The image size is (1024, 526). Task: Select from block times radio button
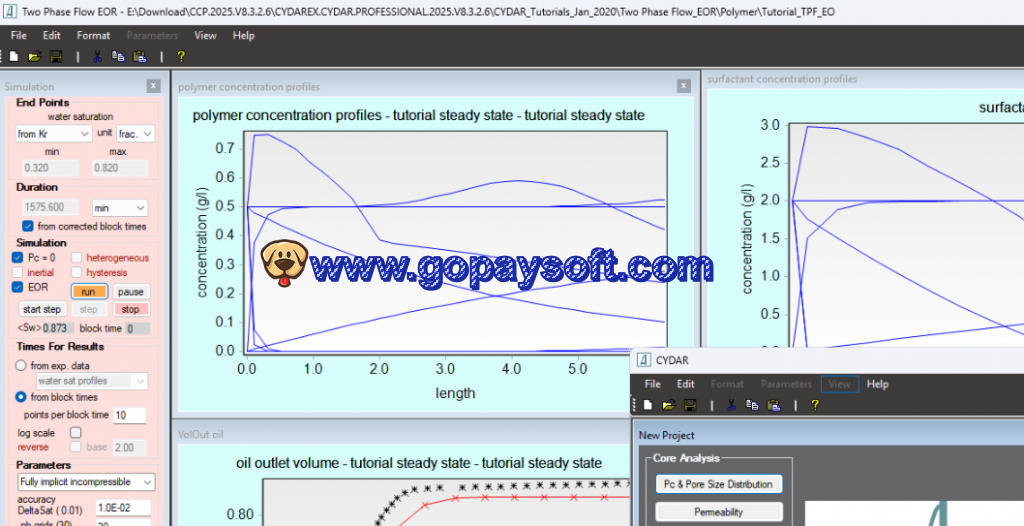tap(21, 397)
